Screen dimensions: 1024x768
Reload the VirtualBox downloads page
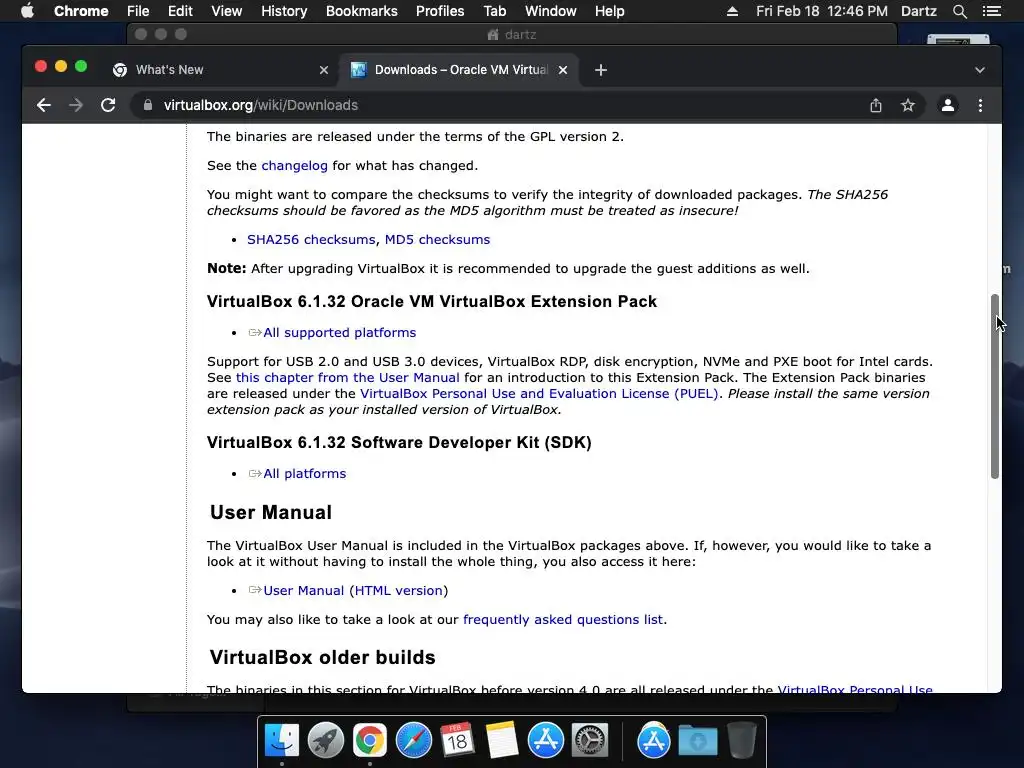point(108,105)
